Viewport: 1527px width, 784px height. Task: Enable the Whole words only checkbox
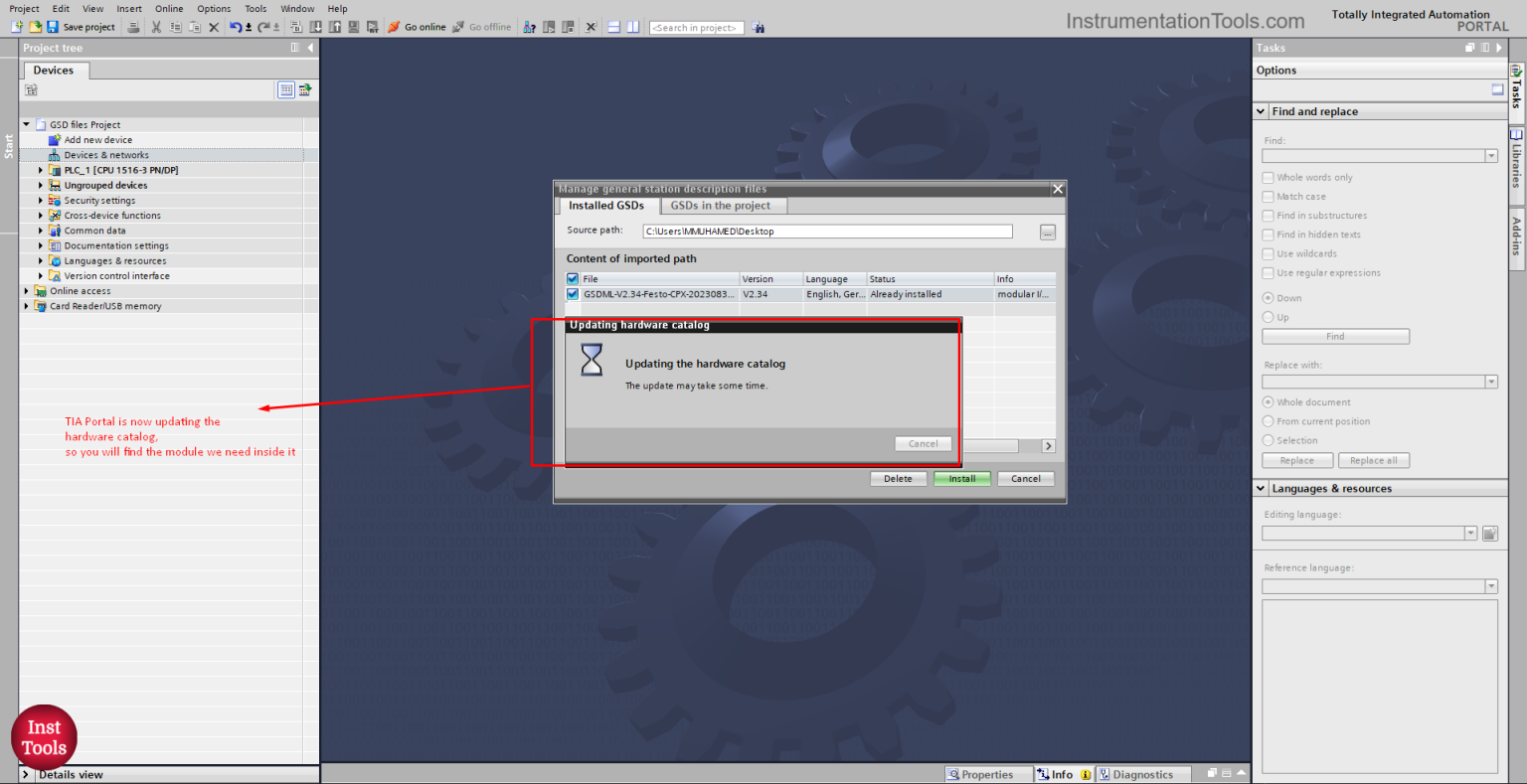click(x=1268, y=178)
